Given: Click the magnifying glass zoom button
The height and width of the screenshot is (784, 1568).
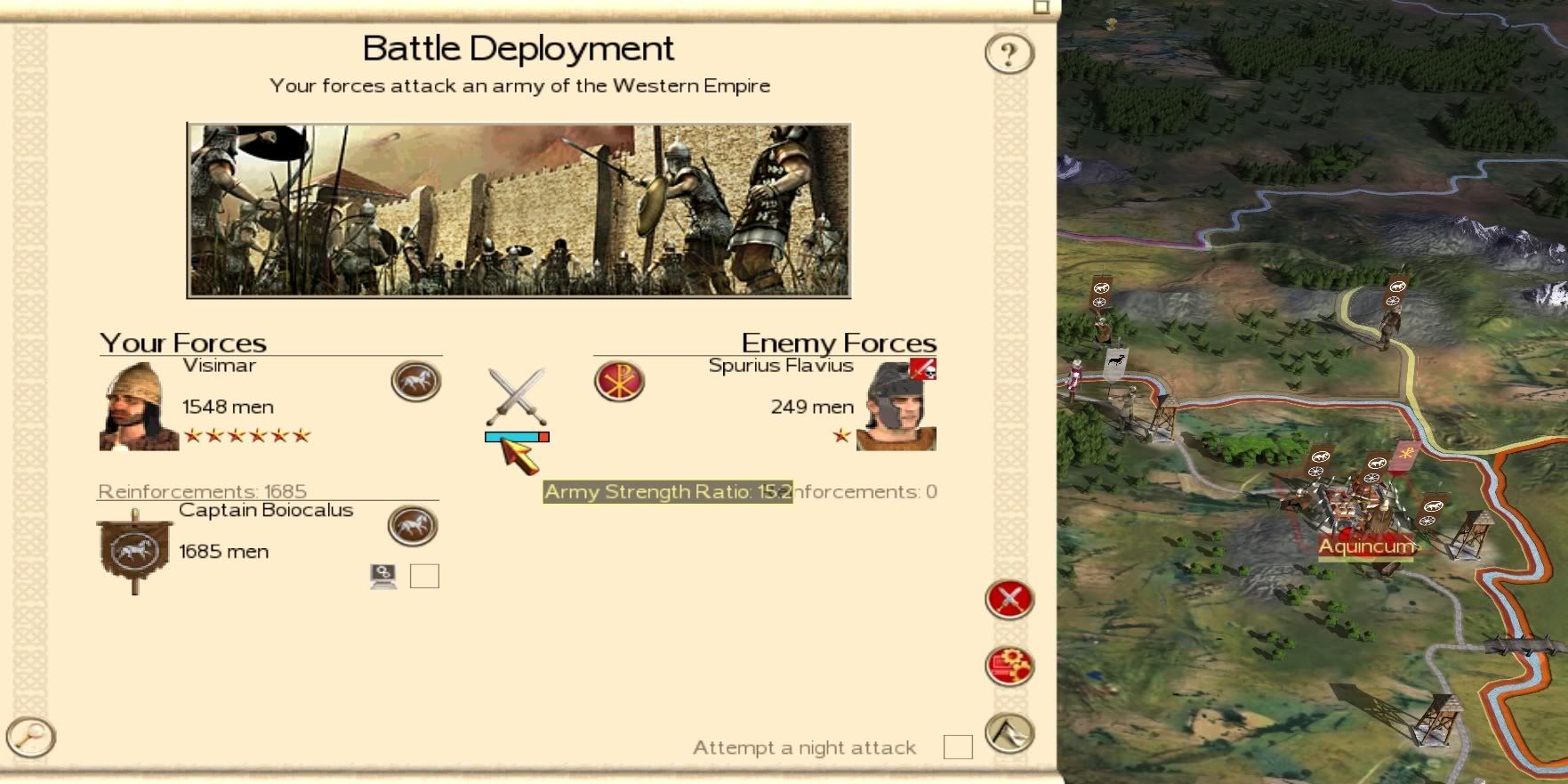Looking at the screenshot, I should (31, 737).
